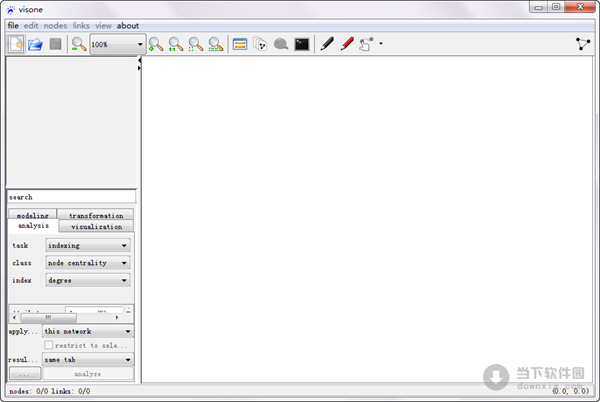The image size is (600, 402).
Task: Open the edit menu
Action: pos(31,26)
